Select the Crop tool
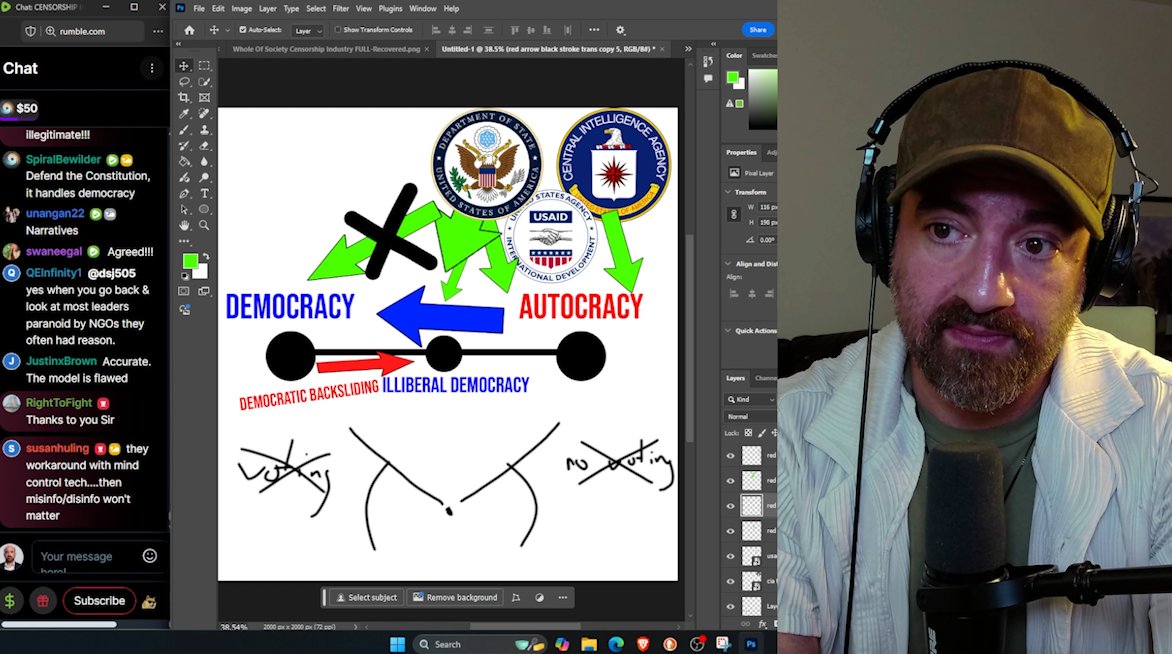The height and width of the screenshot is (654, 1172). tap(184, 98)
